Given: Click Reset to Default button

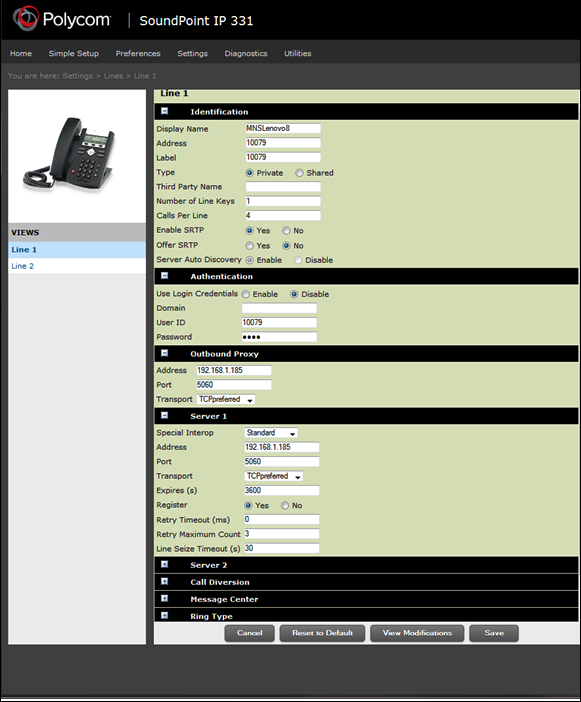Looking at the screenshot, I should click(x=322, y=633).
